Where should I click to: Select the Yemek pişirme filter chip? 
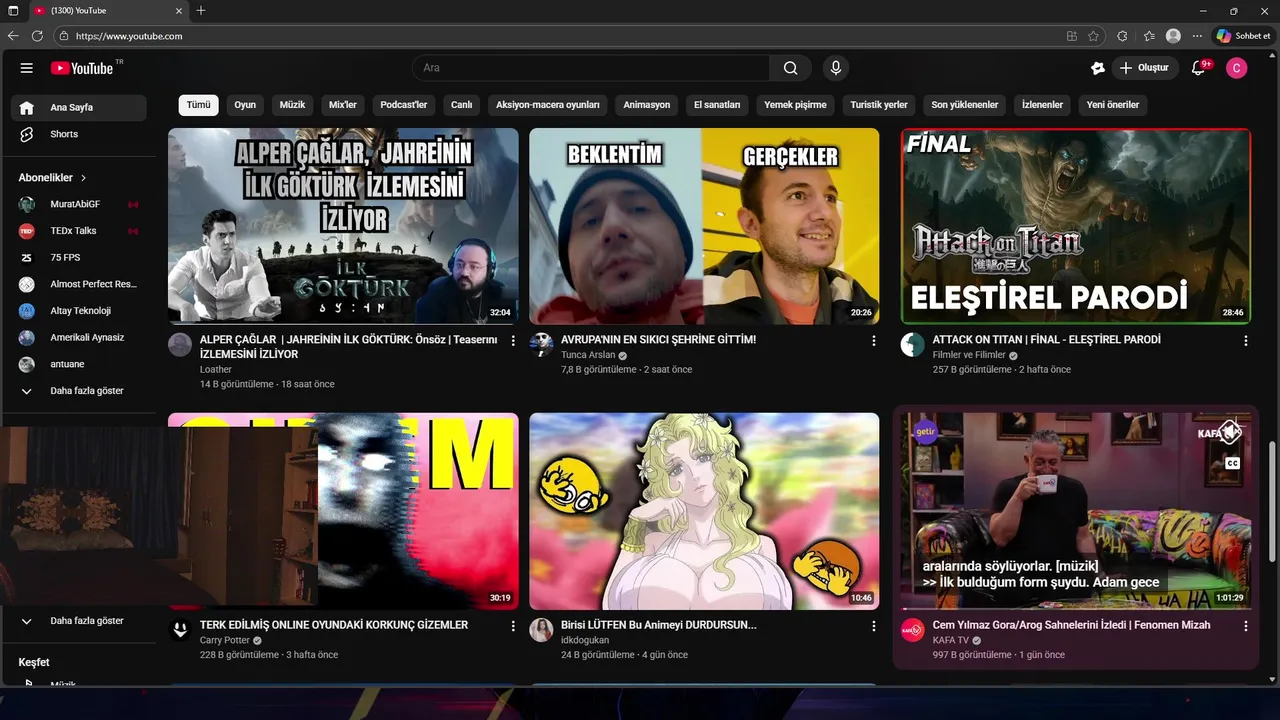(795, 105)
